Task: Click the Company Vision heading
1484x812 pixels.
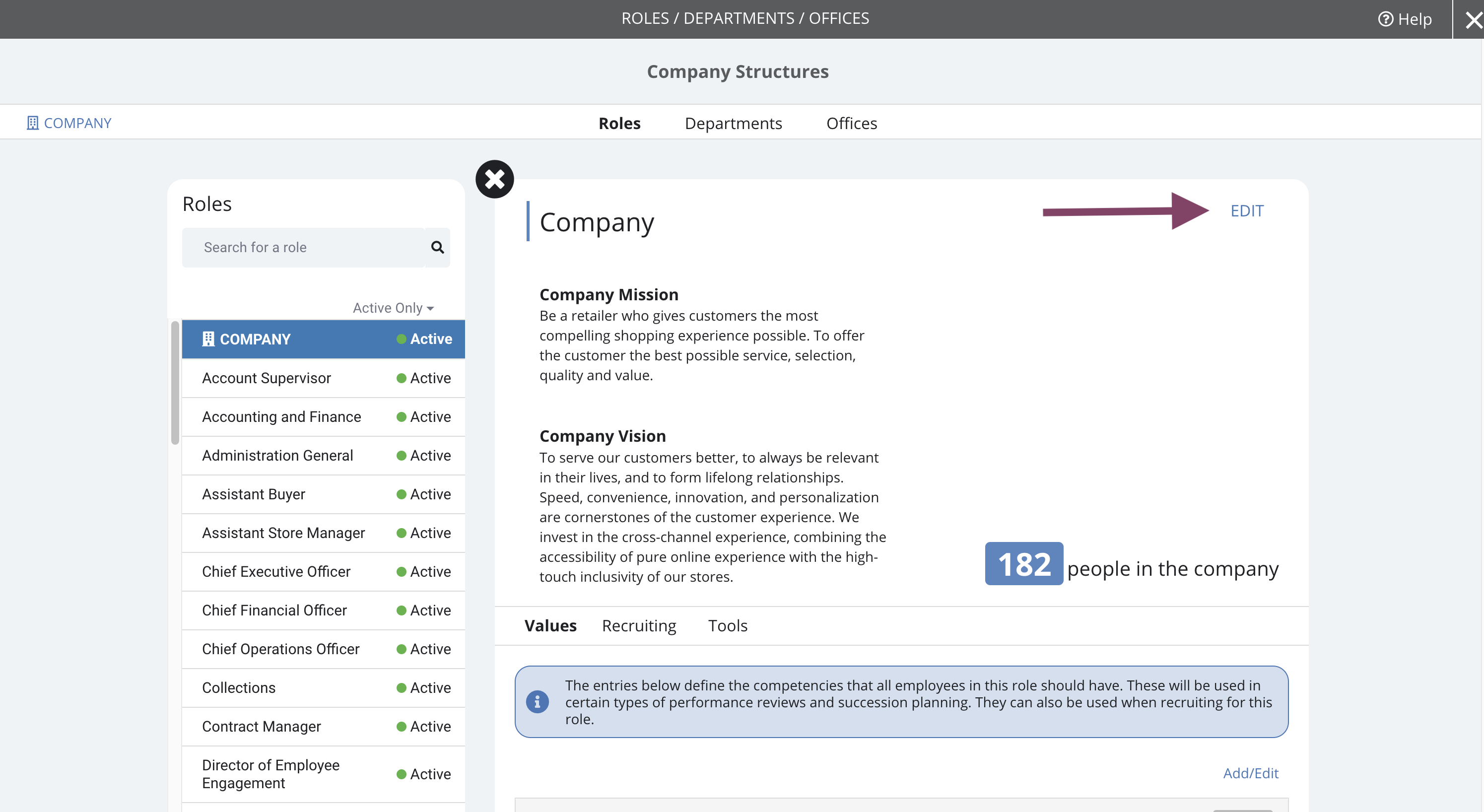Action: [x=602, y=436]
